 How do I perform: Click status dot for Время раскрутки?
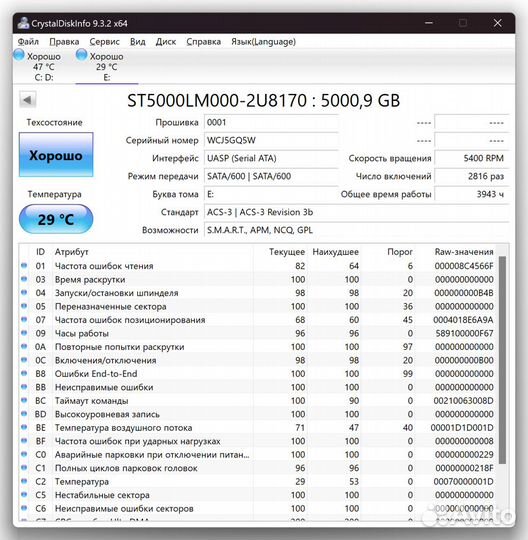coord(24,279)
